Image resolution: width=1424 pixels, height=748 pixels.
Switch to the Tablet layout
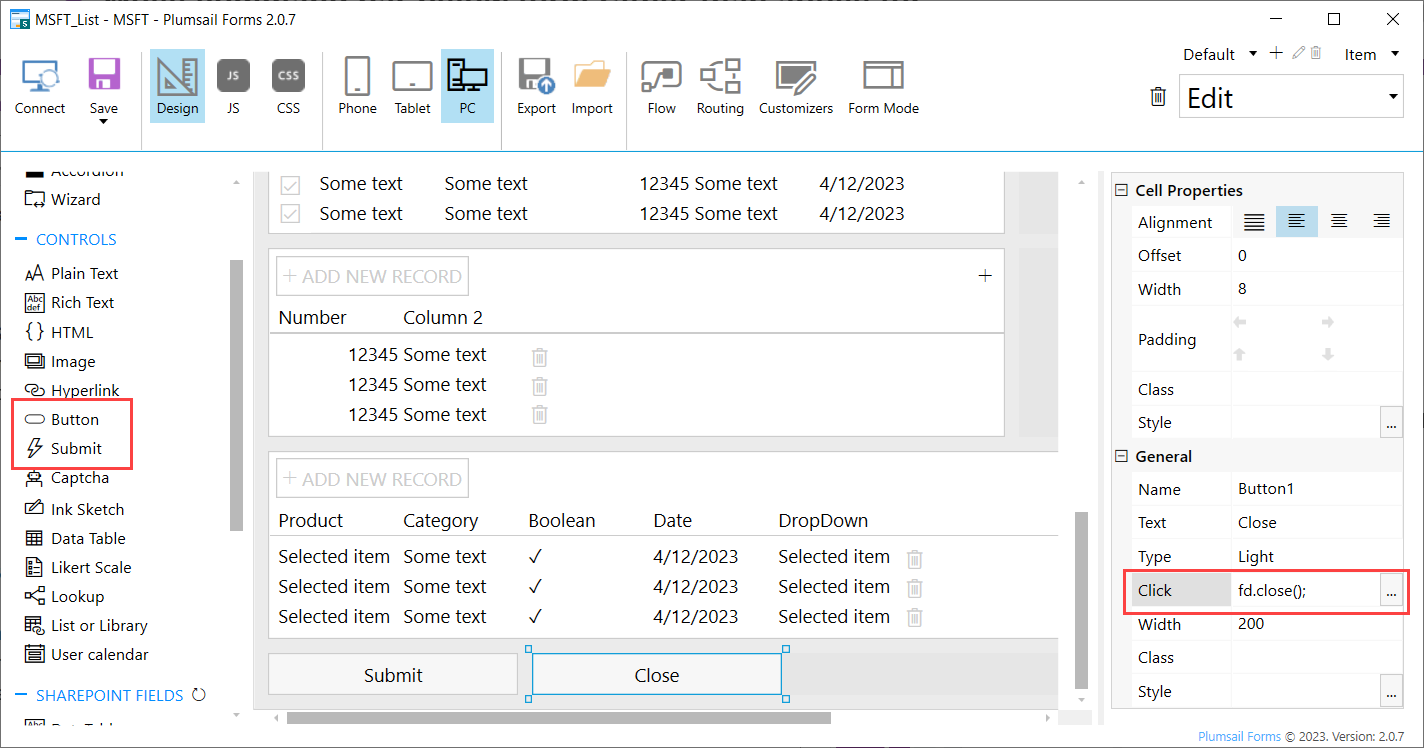point(412,86)
